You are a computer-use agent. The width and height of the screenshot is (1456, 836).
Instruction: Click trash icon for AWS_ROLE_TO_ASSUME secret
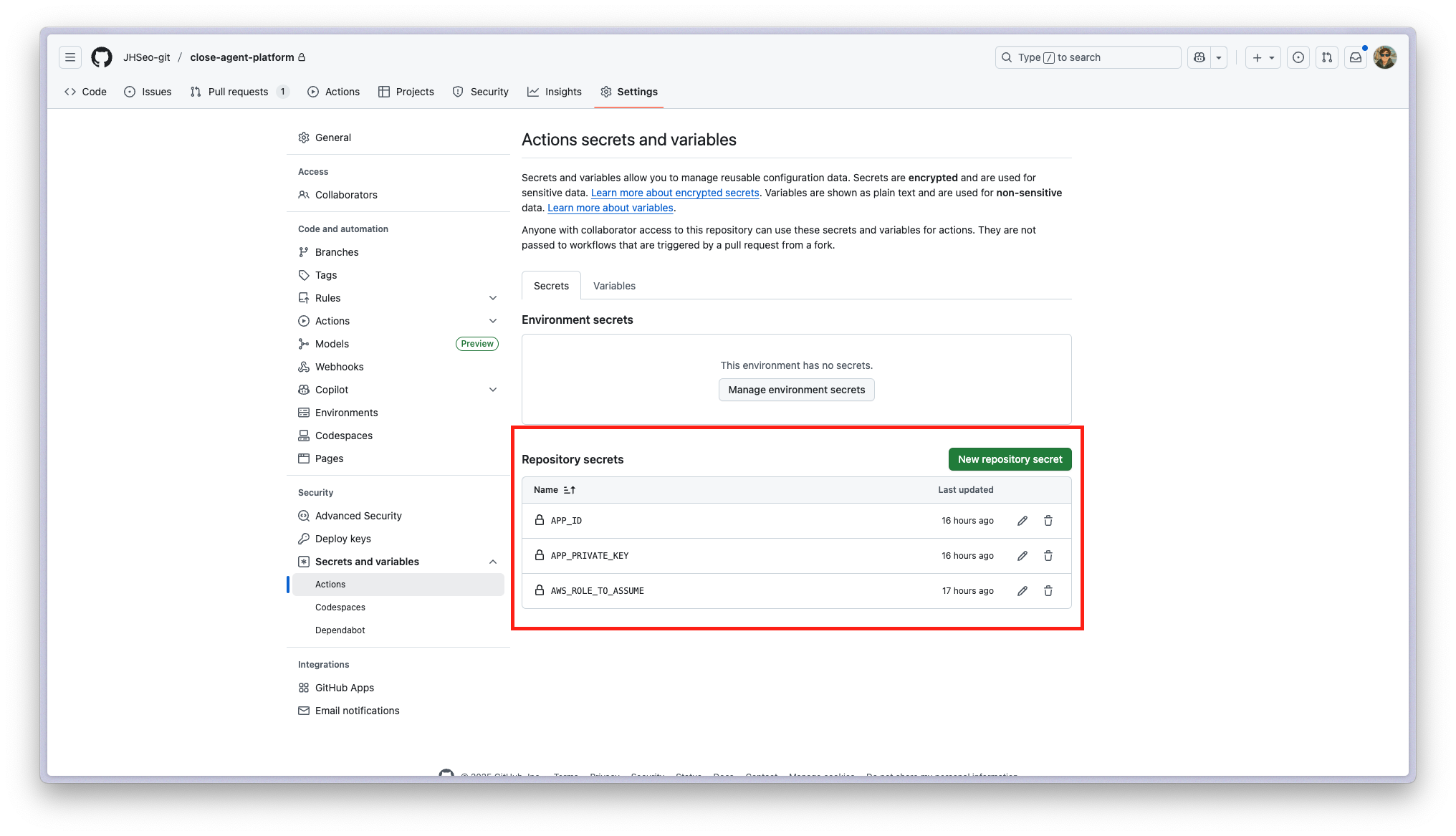tap(1048, 591)
